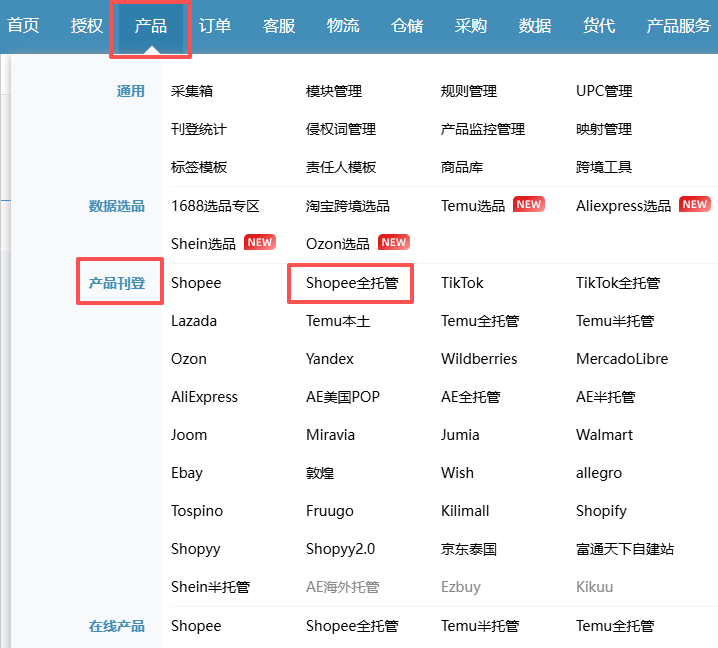The image size is (718, 648).
Task: Open Shein选品 entry
Action: 203,244
